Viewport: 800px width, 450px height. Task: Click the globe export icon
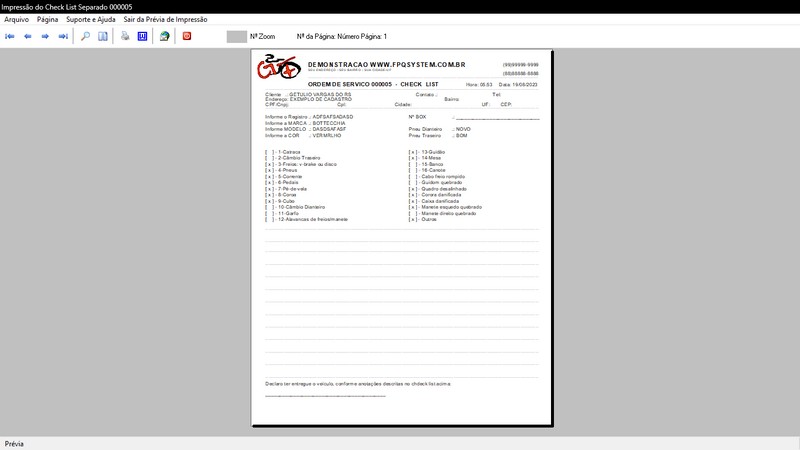coord(164,36)
